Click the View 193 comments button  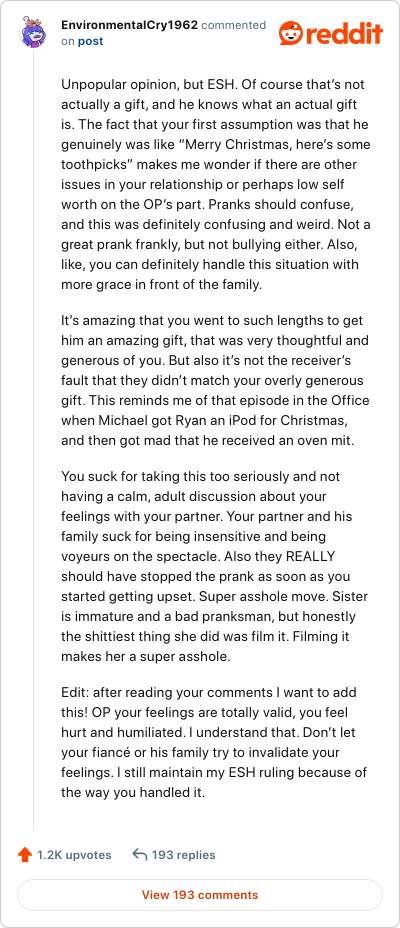pyautogui.click(x=200, y=895)
